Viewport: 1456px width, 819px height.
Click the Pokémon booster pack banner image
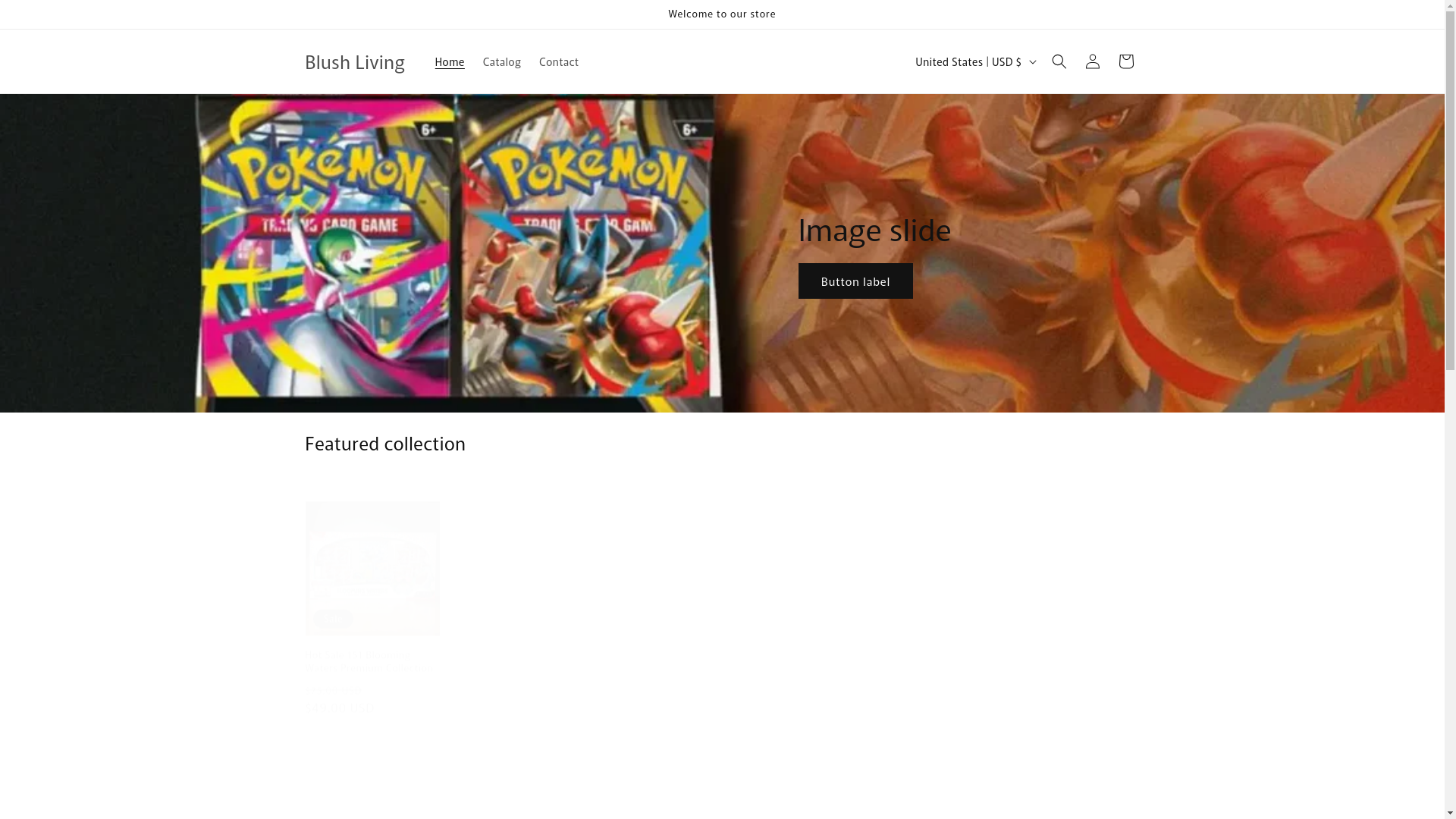722,253
